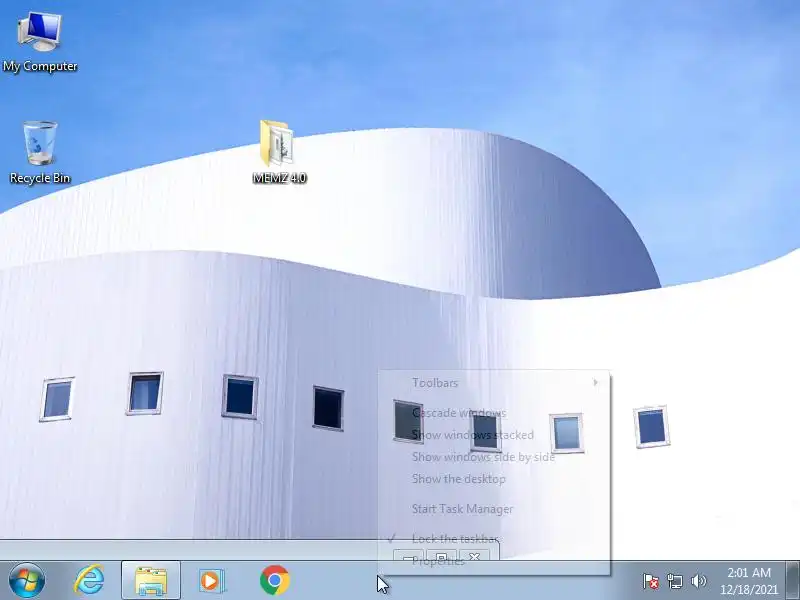Expand the Toolbars submenu arrow
Image resolution: width=800 pixels, height=600 pixels.
595,383
